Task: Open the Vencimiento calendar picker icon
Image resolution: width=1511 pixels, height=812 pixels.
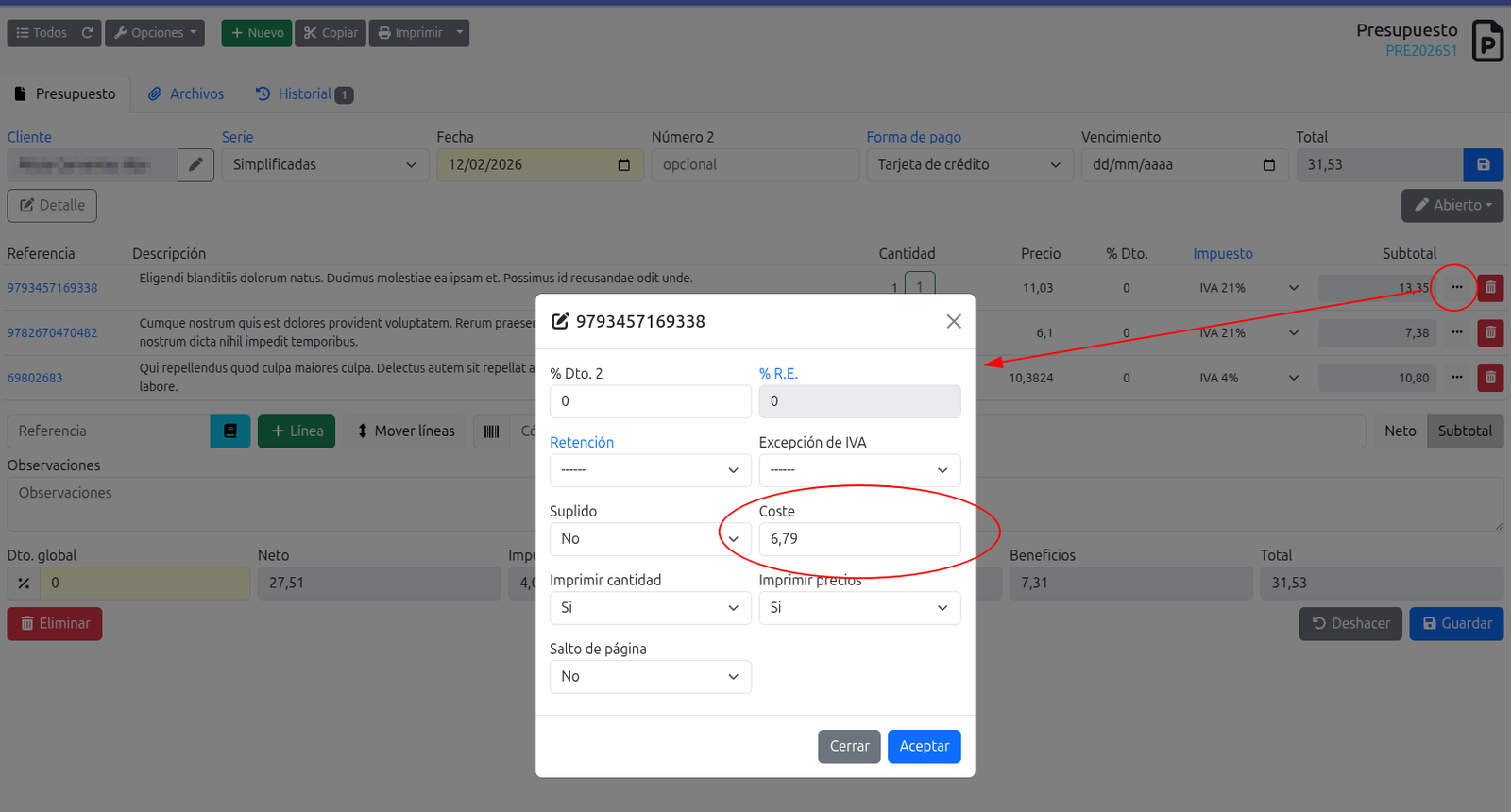Action: (1268, 165)
